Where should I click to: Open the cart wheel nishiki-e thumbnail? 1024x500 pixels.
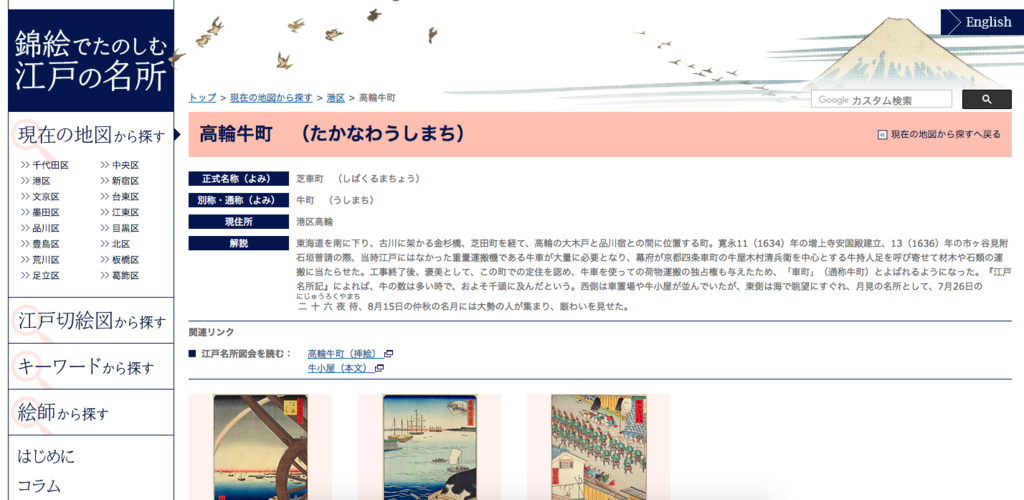(261, 447)
